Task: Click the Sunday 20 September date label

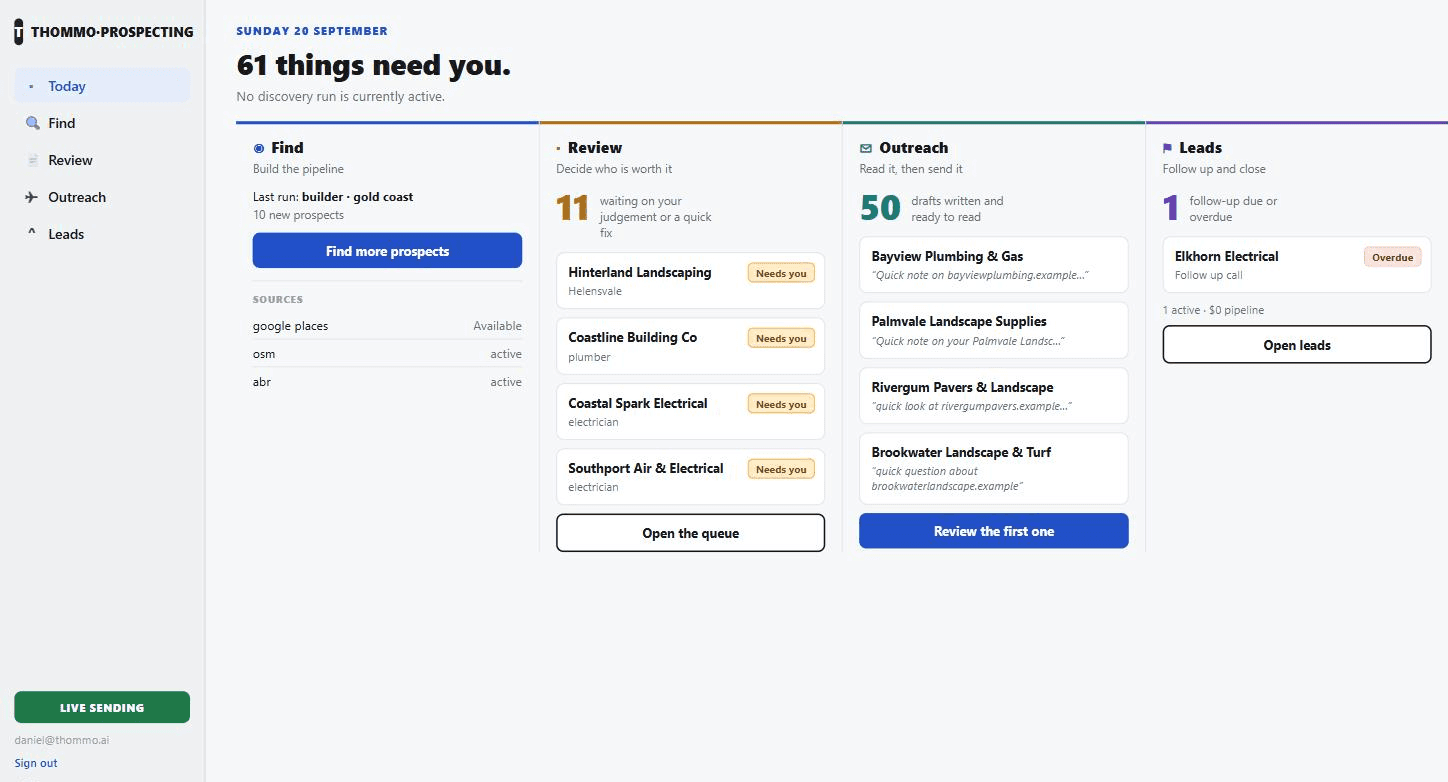Action: [x=312, y=31]
